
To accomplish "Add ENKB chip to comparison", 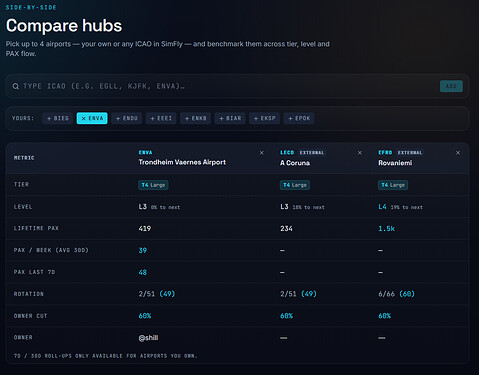I will pyautogui.click(x=196, y=118).
